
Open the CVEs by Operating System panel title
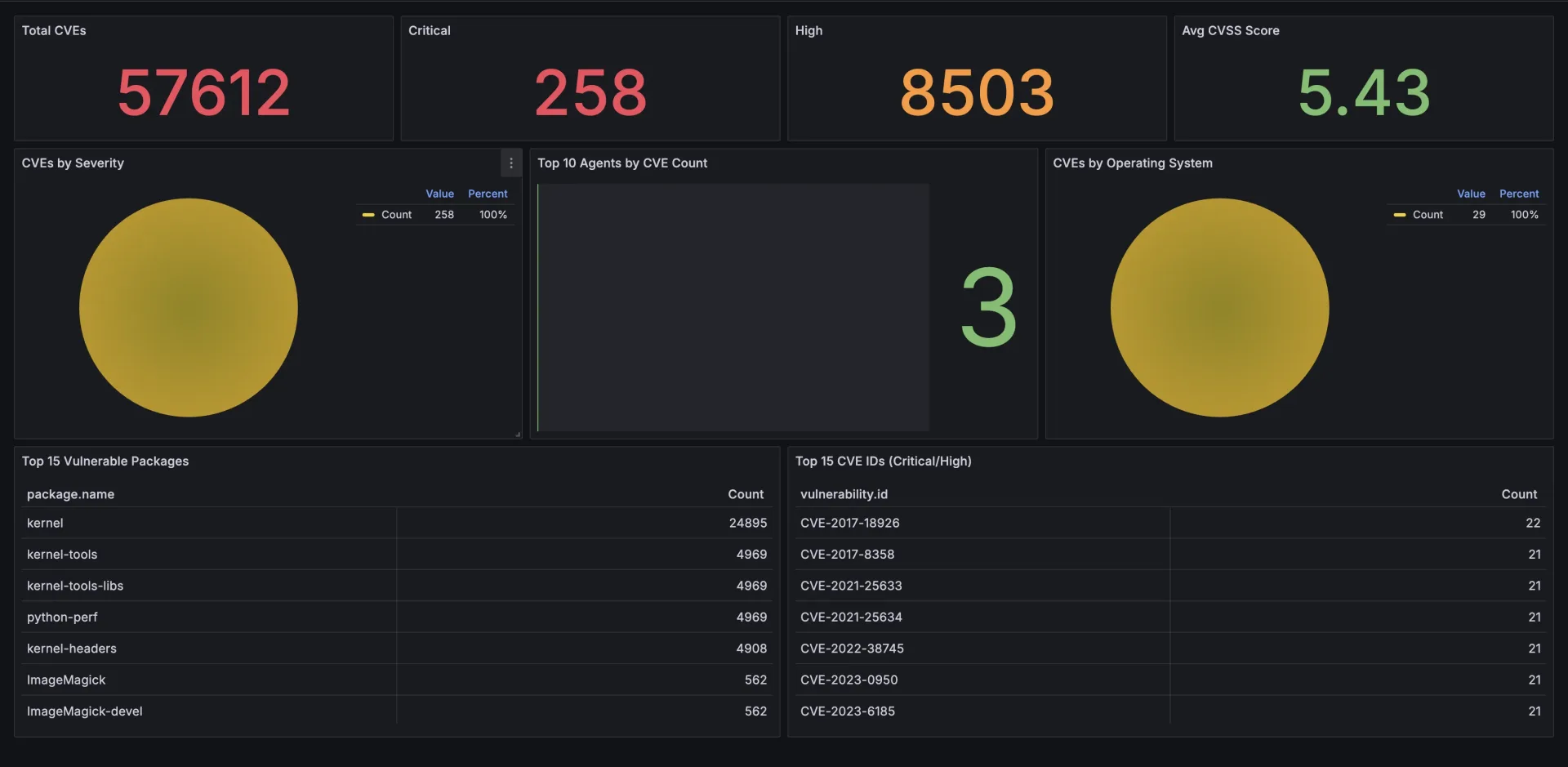[1133, 163]
